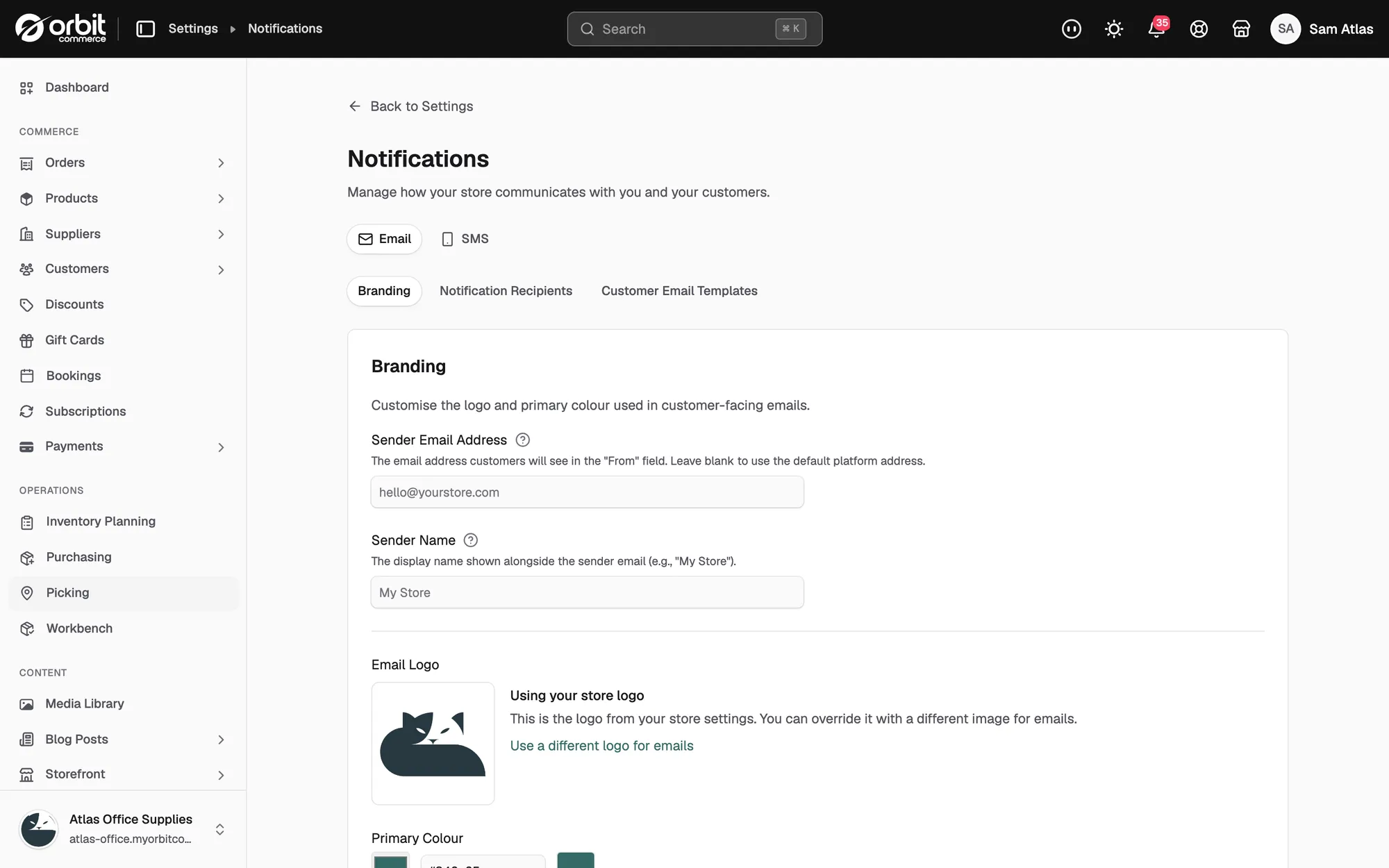Expand the Blog Posts submenu chevron

click(x=221, y=740)
